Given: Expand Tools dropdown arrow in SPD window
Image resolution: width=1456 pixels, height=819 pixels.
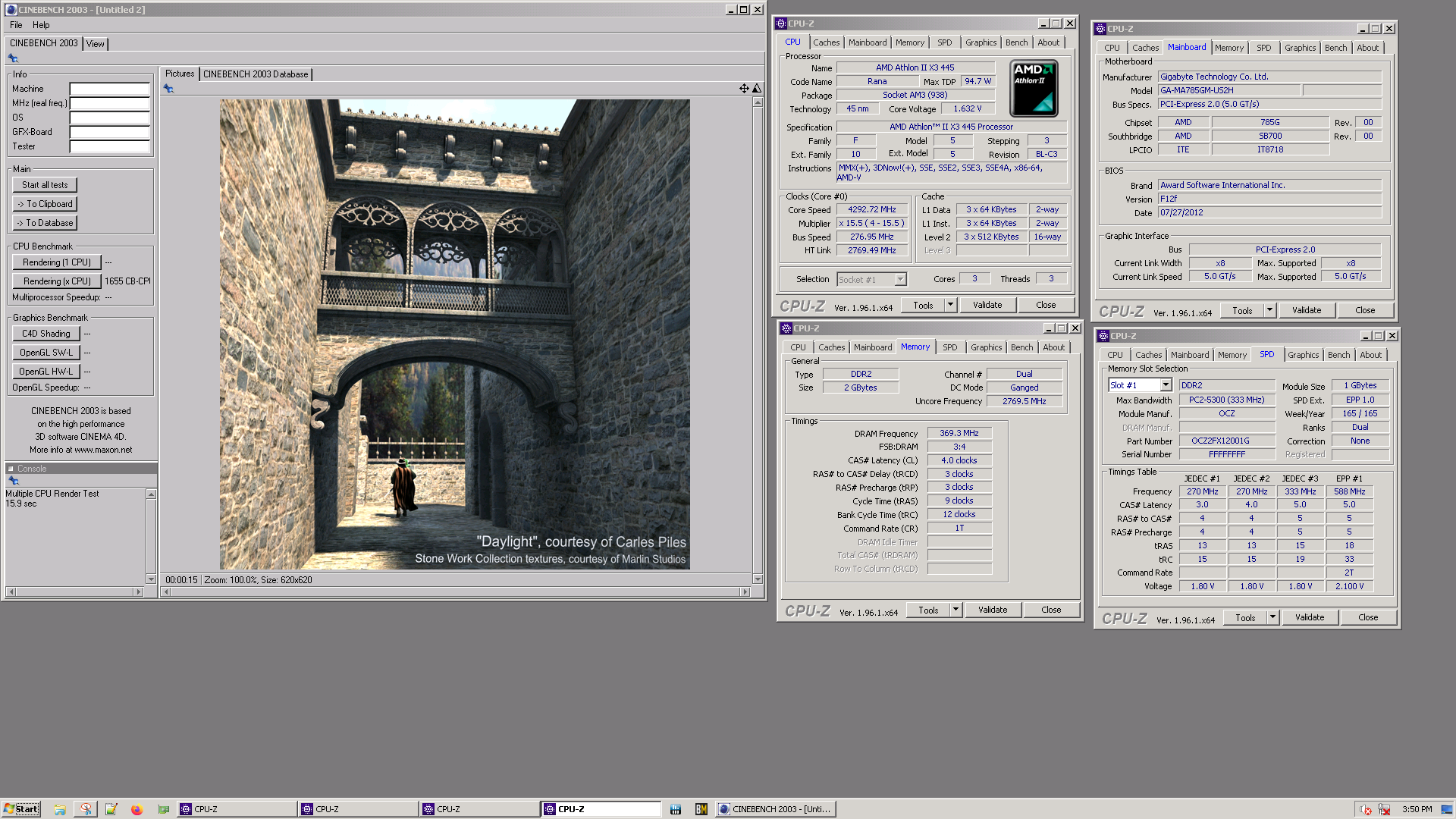Looking at the screenshot, I should (1272, 617).
